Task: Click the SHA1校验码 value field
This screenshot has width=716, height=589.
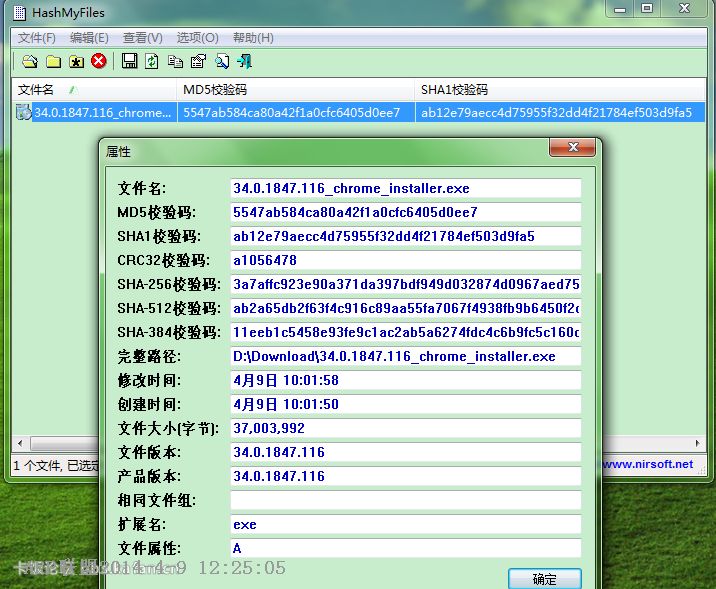Action: [405, 237]
